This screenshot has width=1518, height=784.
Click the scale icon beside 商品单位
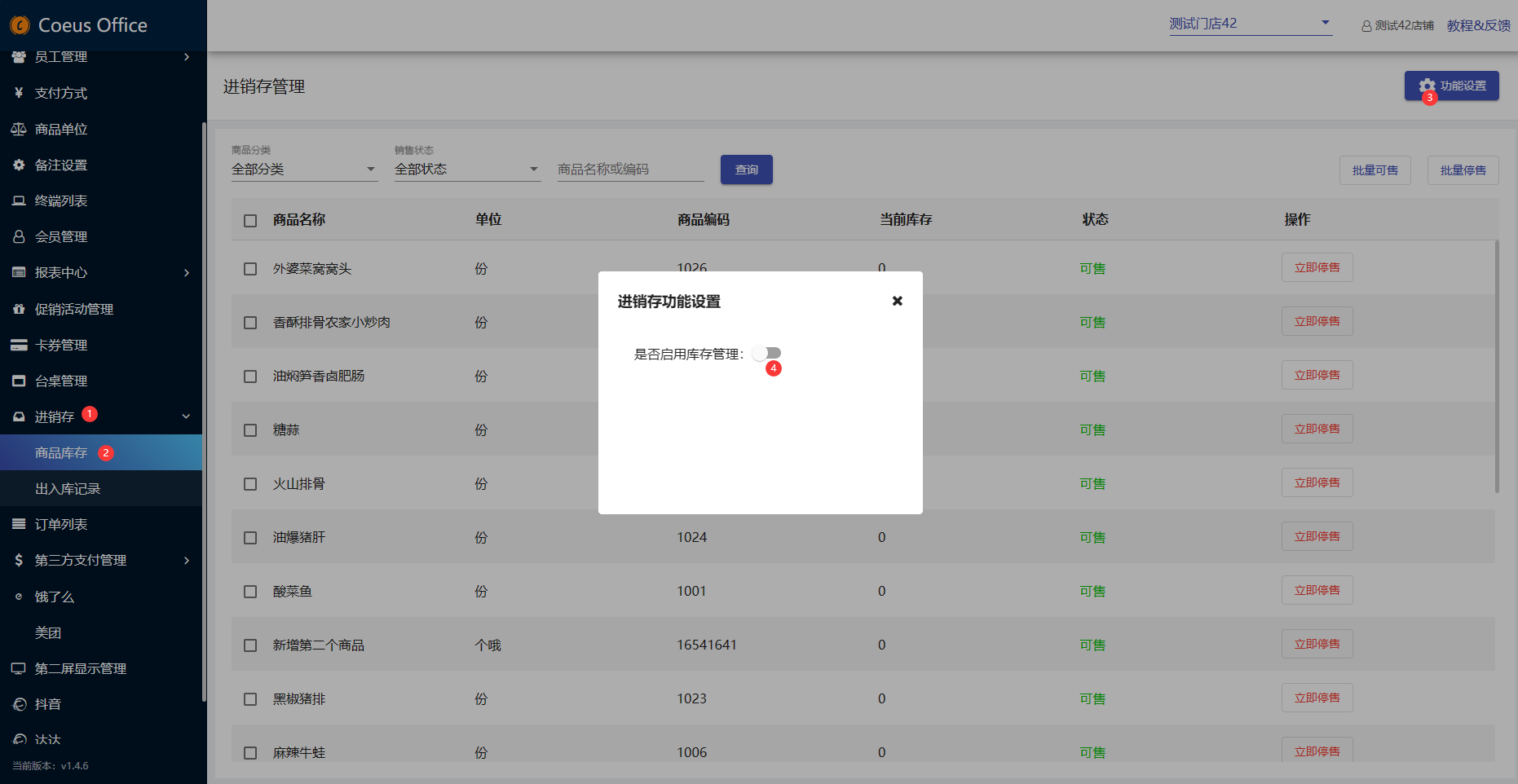(x=19, y=129)
